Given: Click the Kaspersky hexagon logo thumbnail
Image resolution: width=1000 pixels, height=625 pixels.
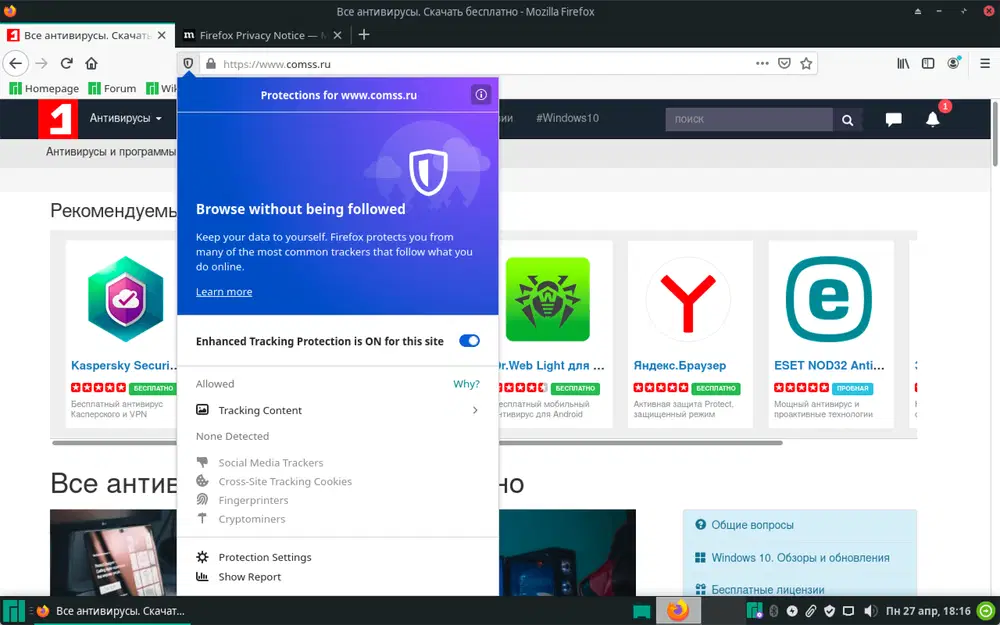Looking at the screenshot, I should [x=126, y=299].
